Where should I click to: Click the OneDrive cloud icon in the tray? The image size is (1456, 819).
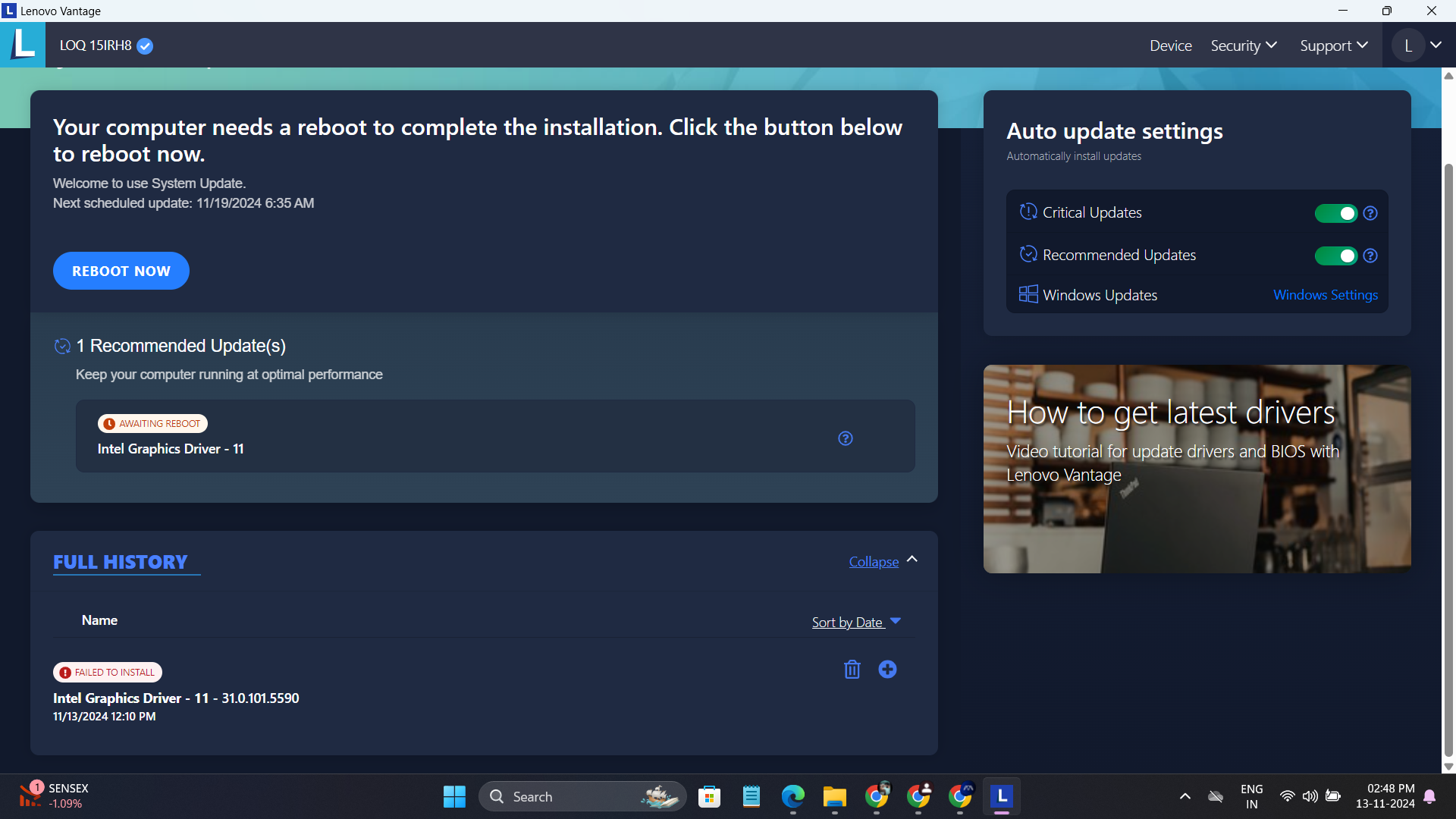[1216, 796]
